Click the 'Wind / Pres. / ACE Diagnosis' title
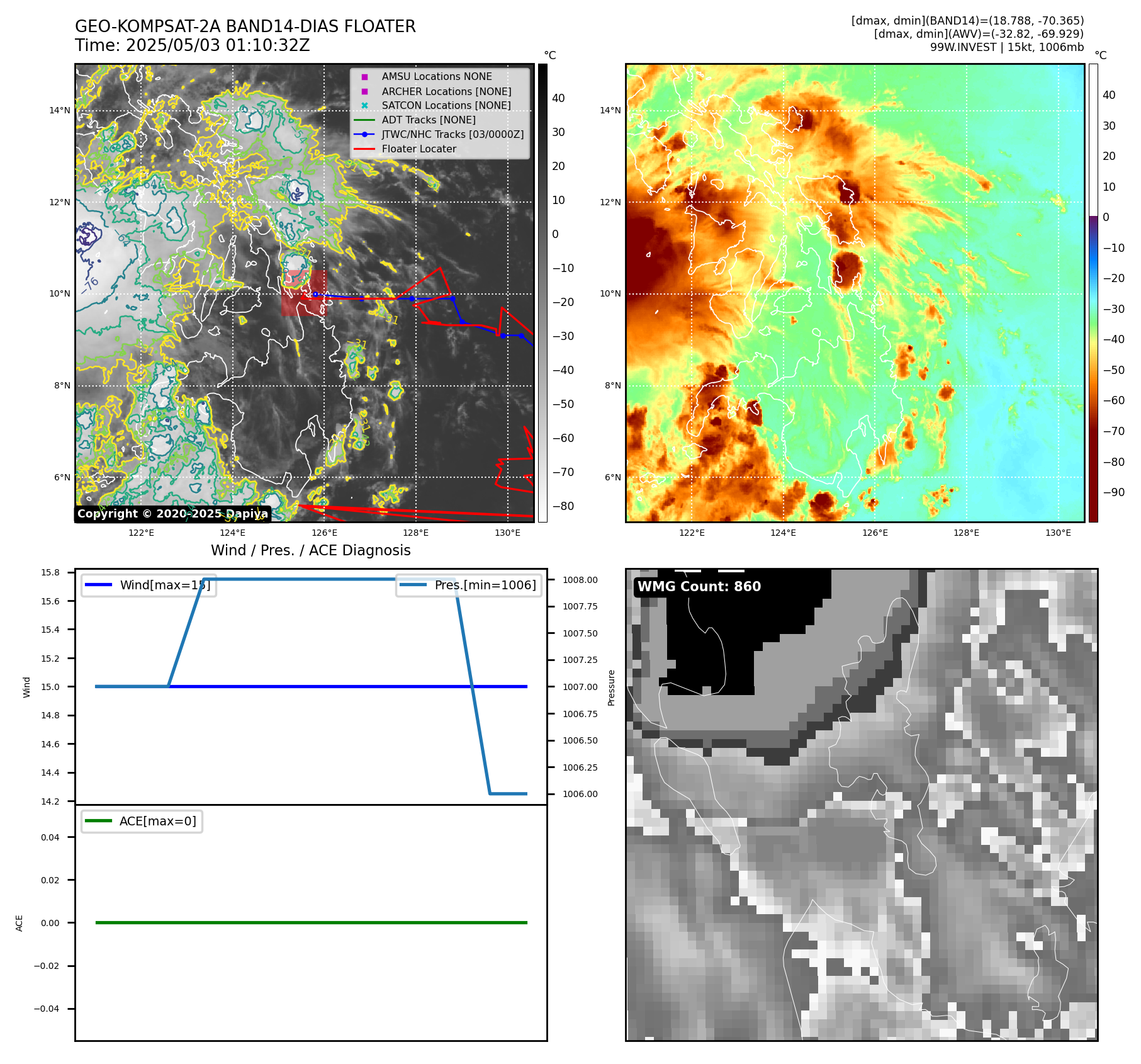 pyautogui.click(x=311, y=550)
